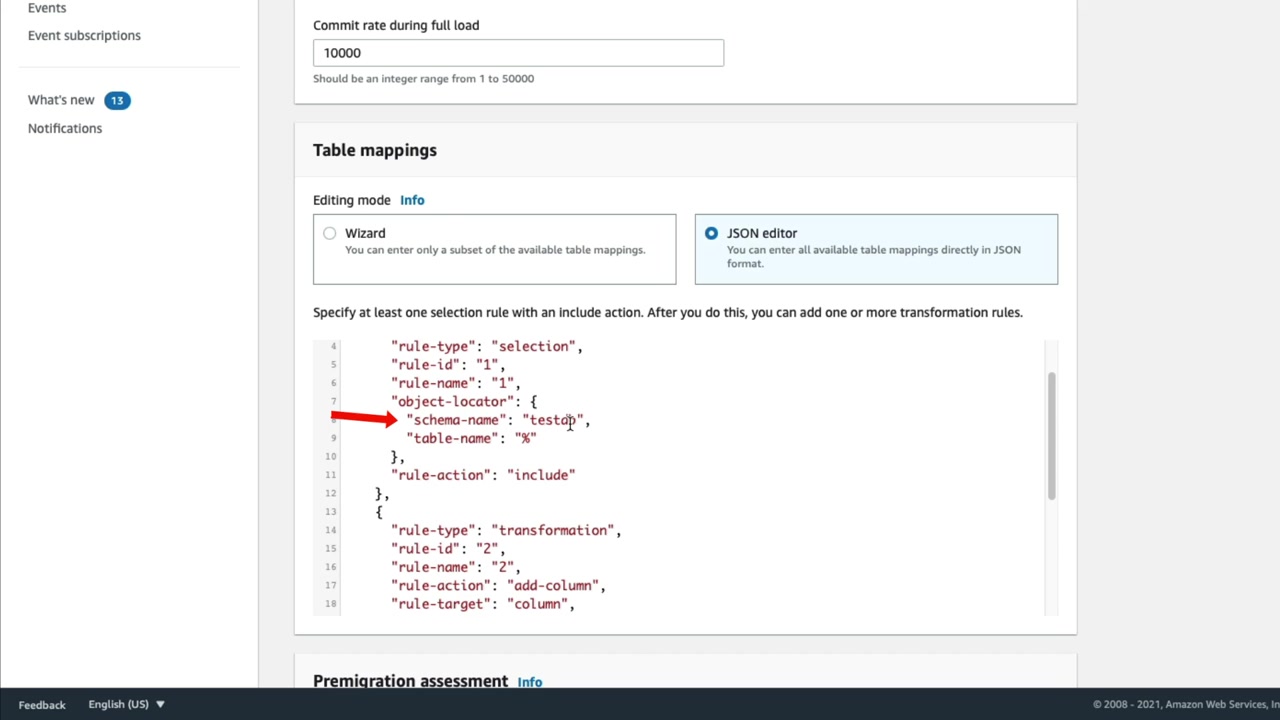Focus the Commit rate during full load field

pyautogui.click(x=518, y=53)
